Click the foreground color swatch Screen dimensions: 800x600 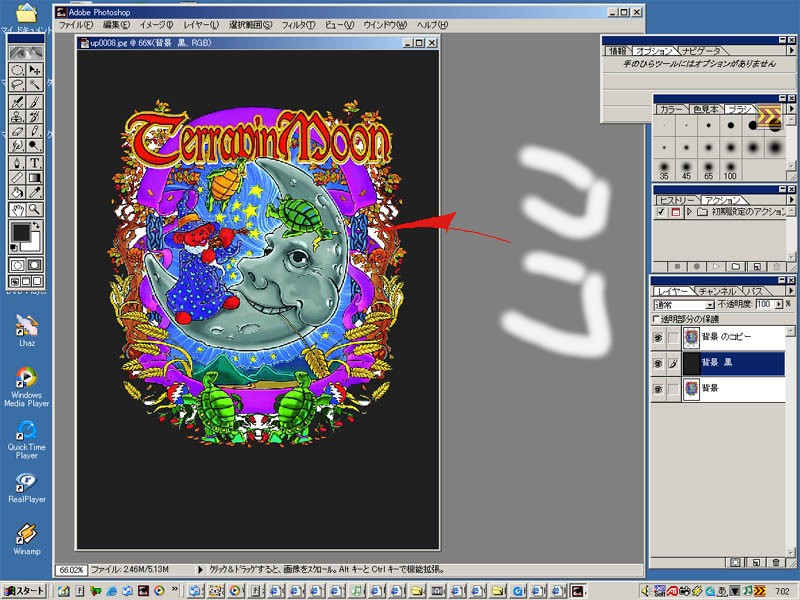[21, 233]
